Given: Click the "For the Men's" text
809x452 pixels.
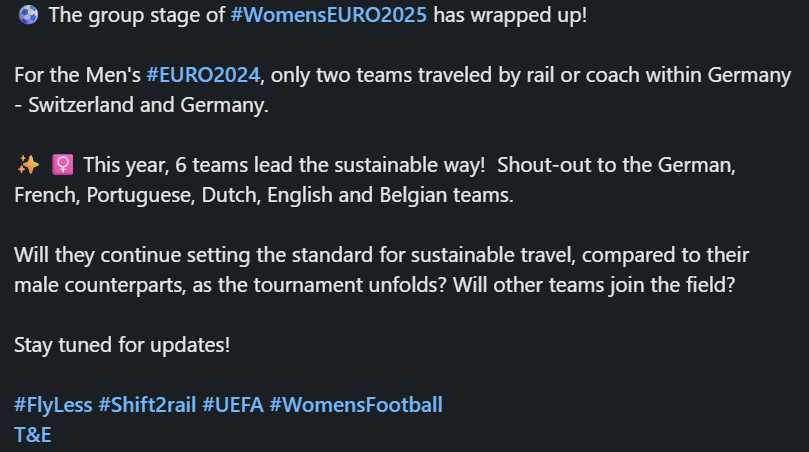Looking at the screenshot, I should (x=78, y=74).
